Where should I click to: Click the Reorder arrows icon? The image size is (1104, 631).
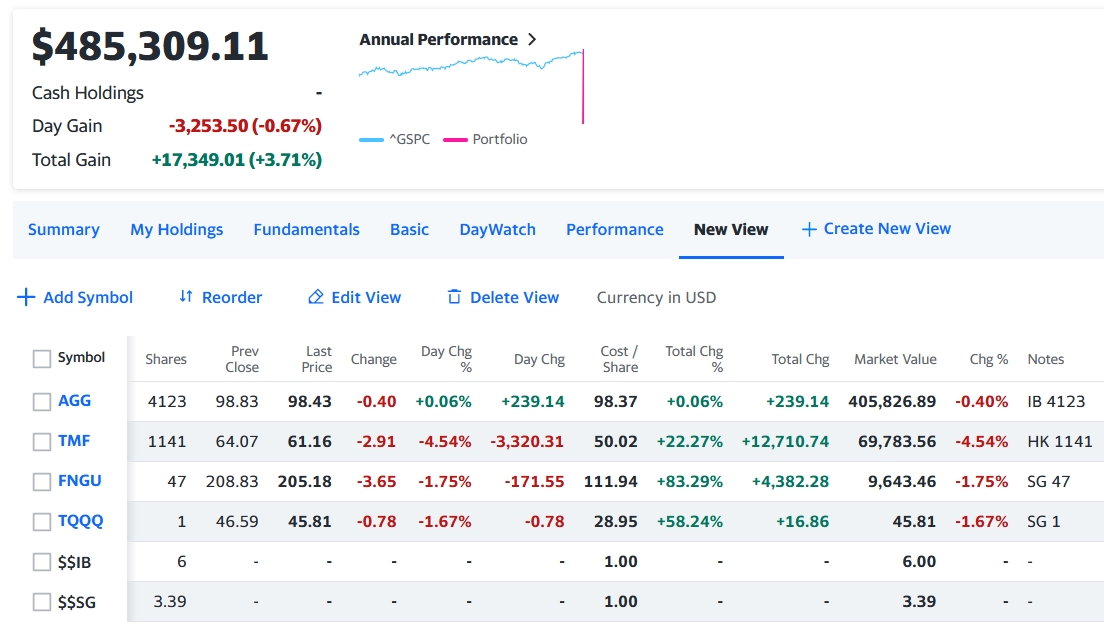click(x=185, y=297)
